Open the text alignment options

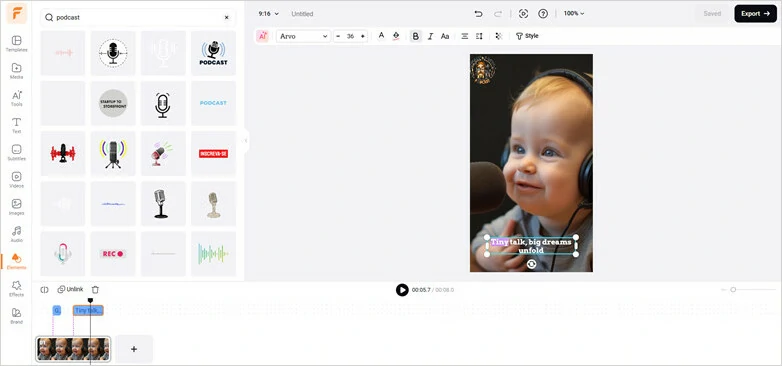pyautogui.click(x=465, y=36)
